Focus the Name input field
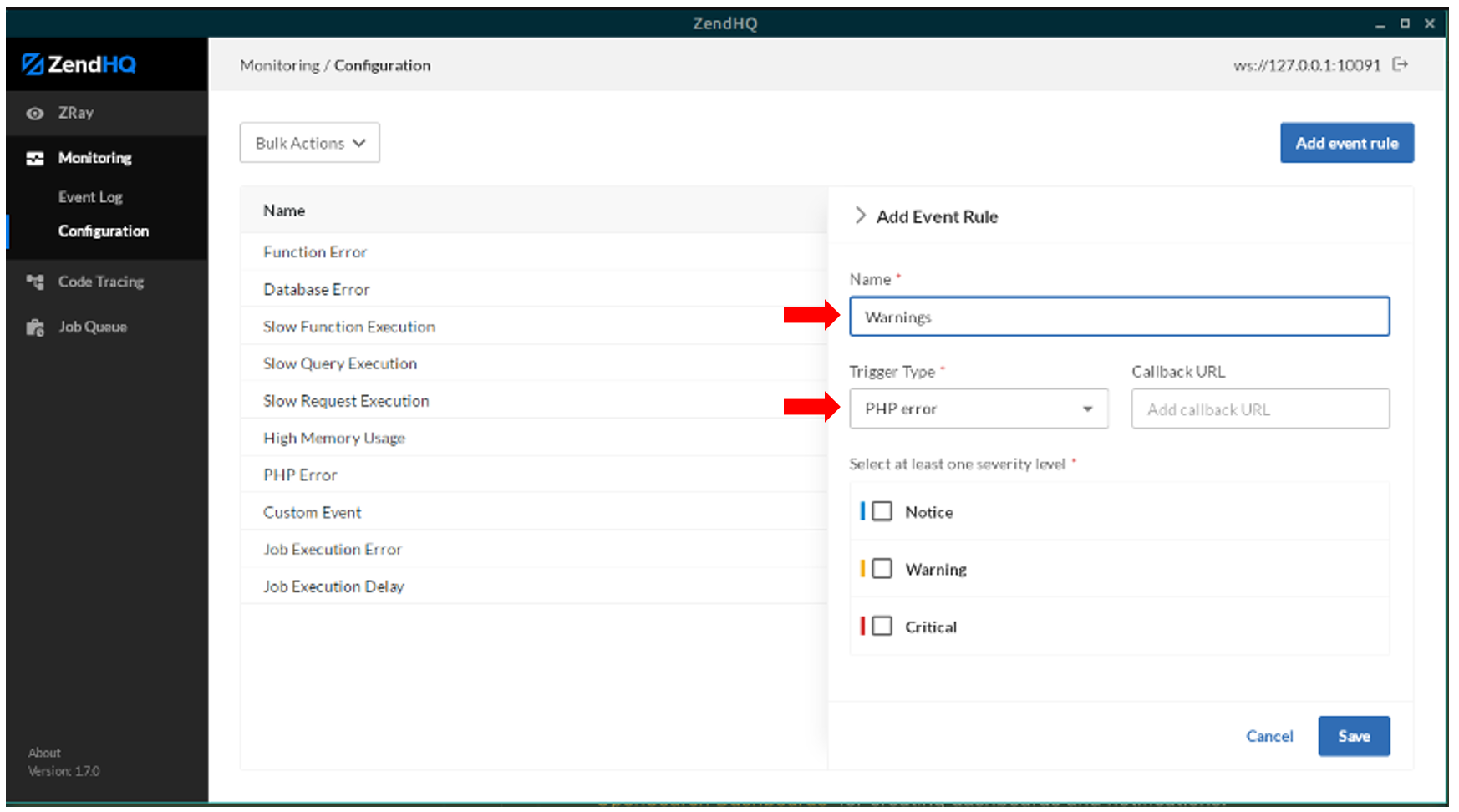This screenshot has width=1459, height=812. [1120, 317]
